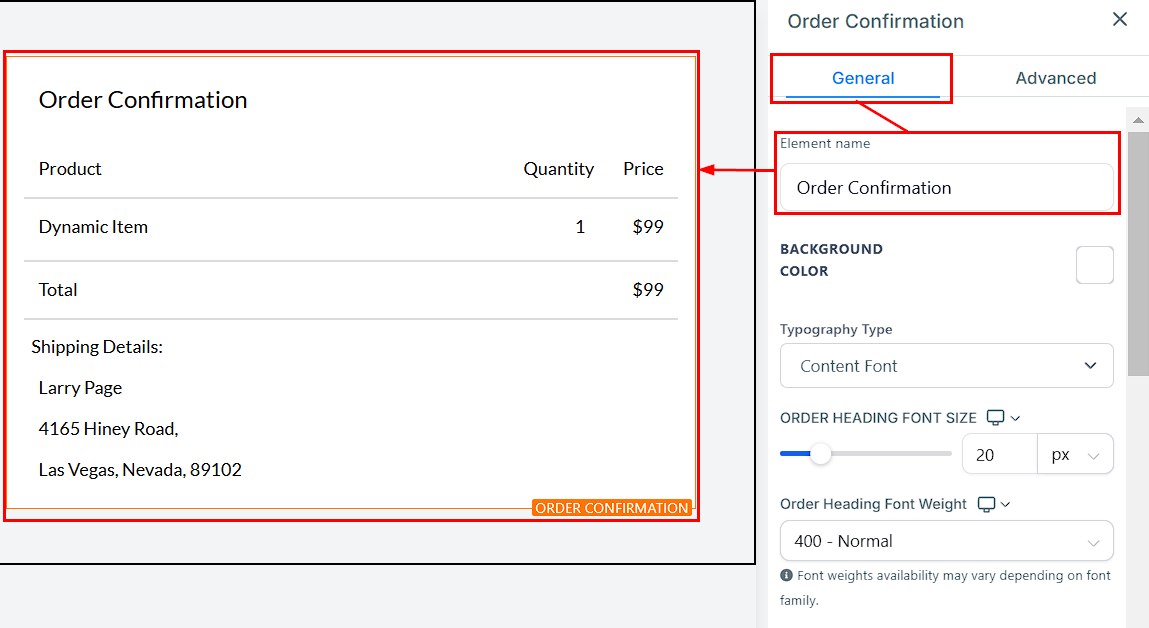The image size is (1149, 628).
Task: Click the Element name input field
Action: [x=945, y=188]
